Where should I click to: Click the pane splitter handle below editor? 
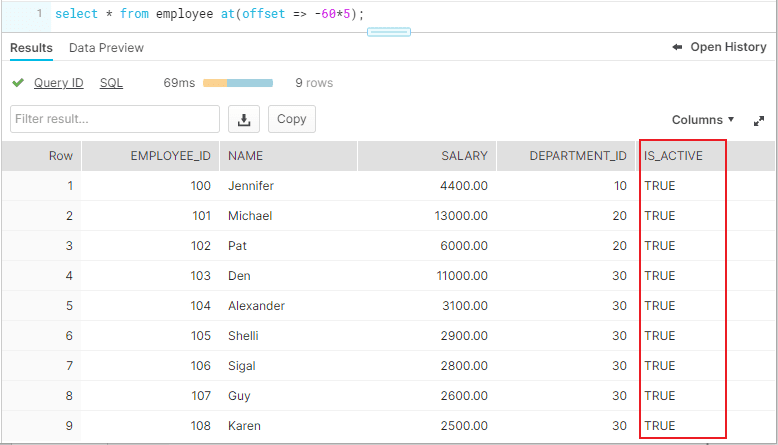[x=389, y=32]
